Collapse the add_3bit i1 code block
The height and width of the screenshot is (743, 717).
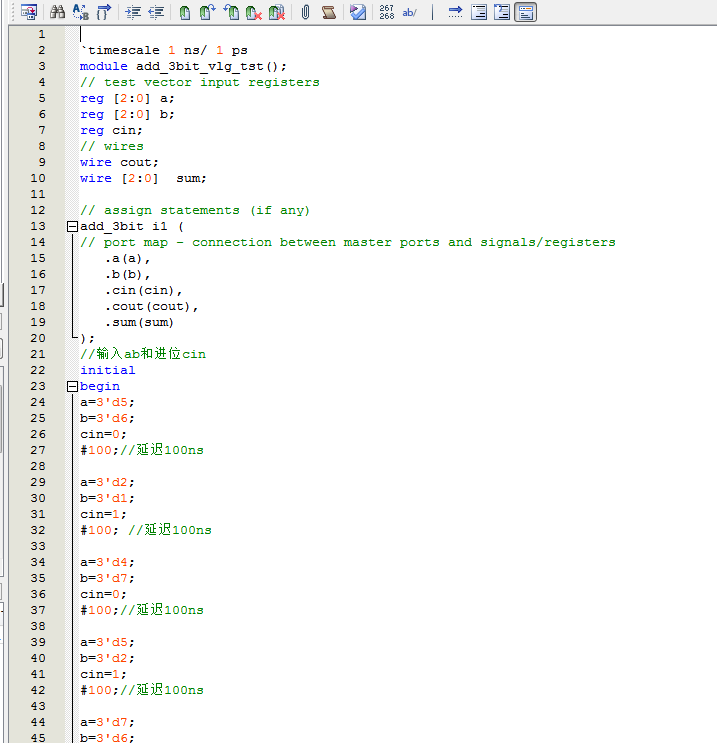click(x=72, y=227)
